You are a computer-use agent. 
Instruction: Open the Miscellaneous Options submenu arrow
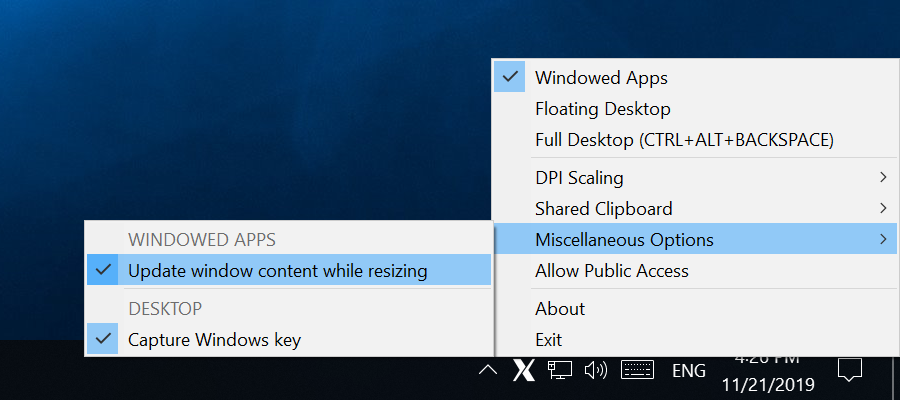click(x=883, y=239)
